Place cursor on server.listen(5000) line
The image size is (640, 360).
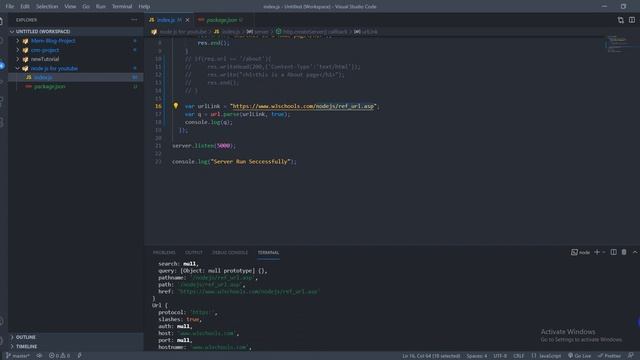tap(204, 146)
